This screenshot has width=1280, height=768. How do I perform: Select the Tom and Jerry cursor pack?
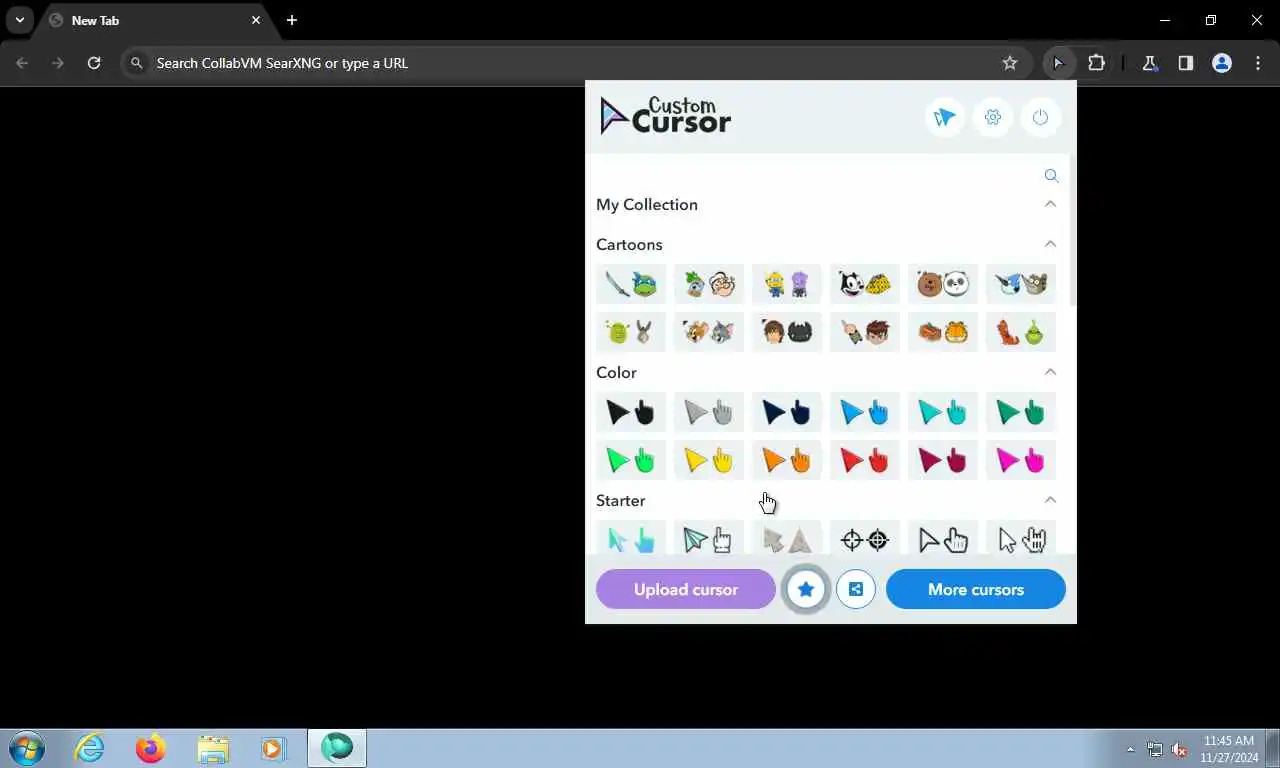click(x=709, y=332)
